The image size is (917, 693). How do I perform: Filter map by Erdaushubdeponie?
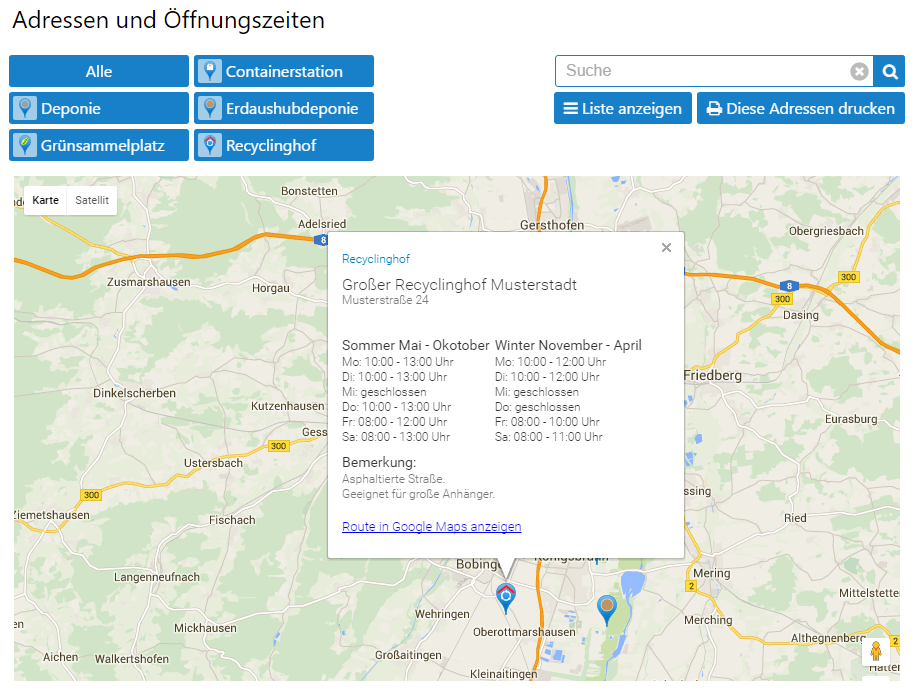click(x=284, y=108)
